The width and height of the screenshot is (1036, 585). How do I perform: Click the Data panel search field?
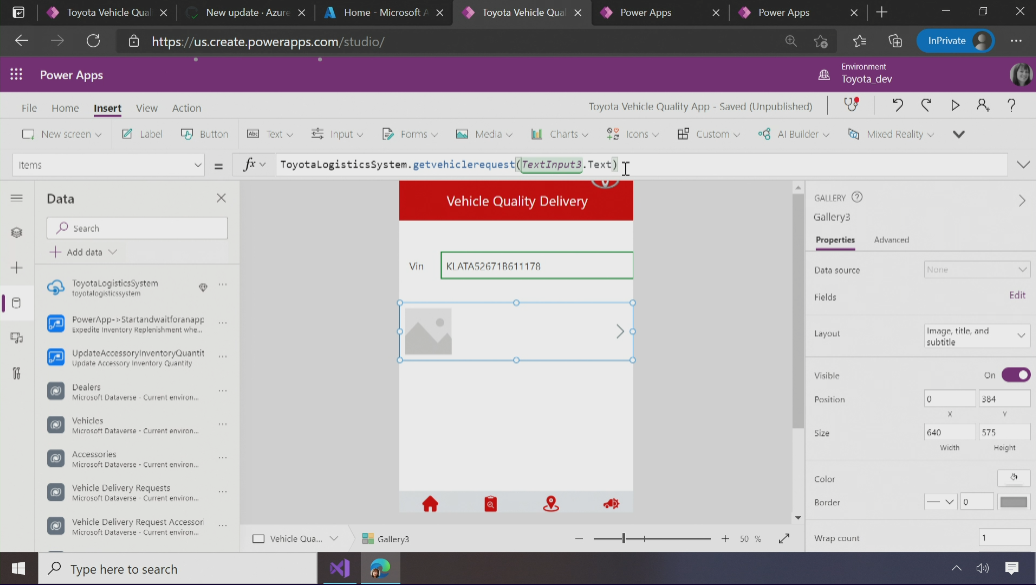(137, 228)
